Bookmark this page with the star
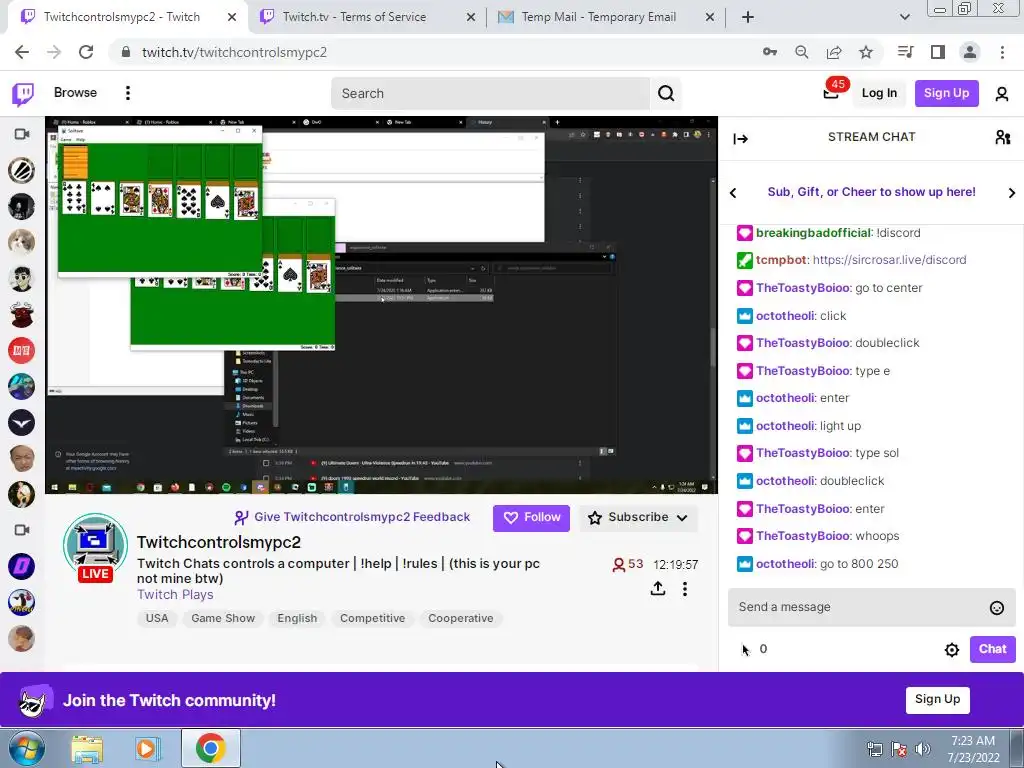 coord(866,52)
